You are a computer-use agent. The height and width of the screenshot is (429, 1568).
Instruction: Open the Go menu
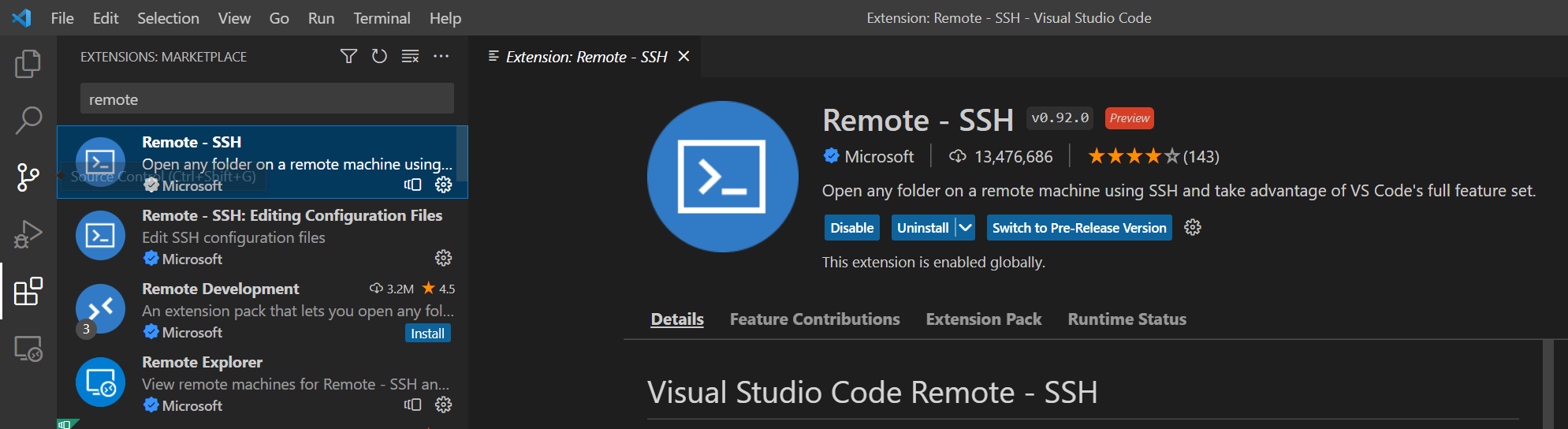tap(279, 17)
